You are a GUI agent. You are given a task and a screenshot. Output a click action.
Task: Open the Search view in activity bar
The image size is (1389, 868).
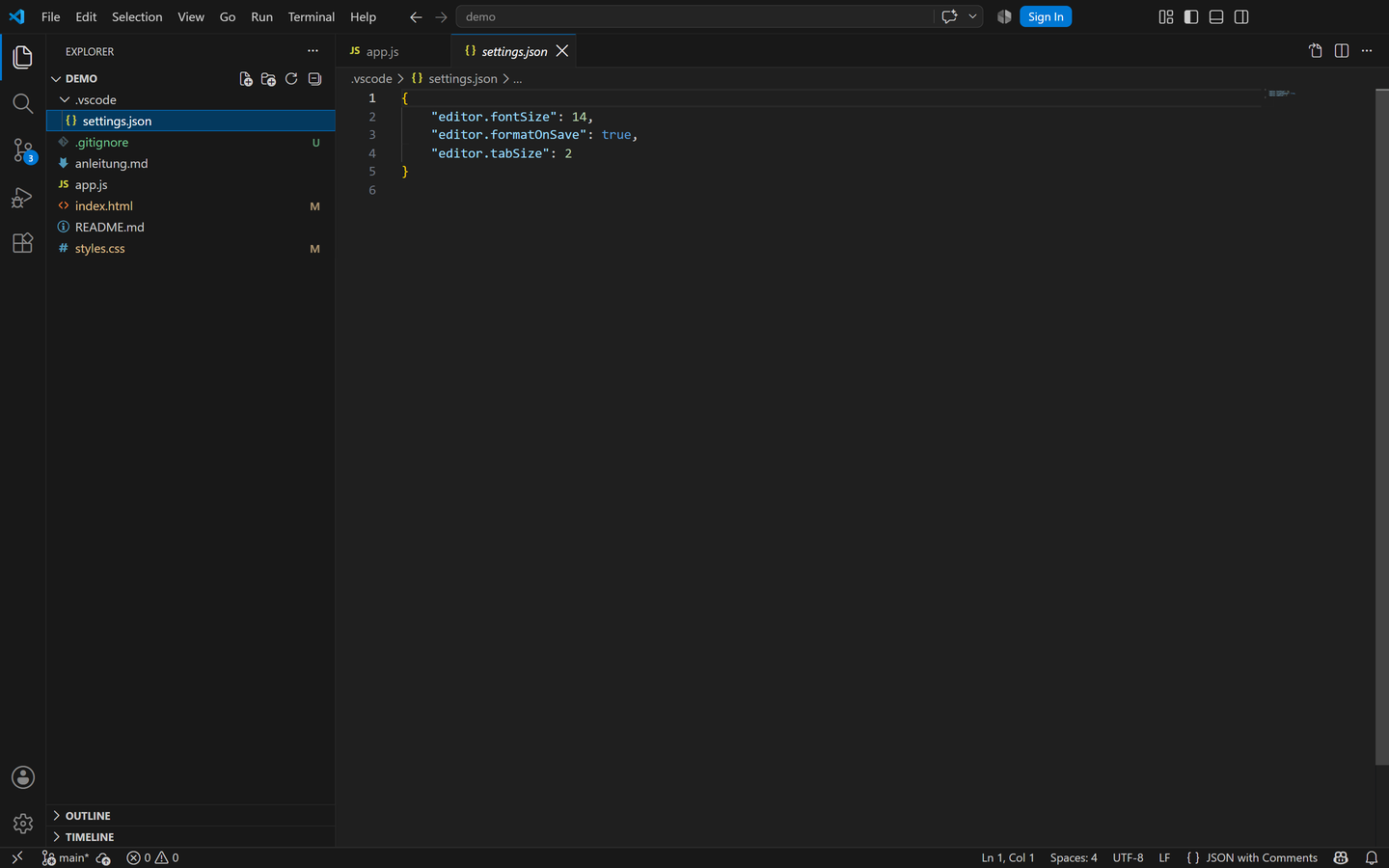click(23, 103)
